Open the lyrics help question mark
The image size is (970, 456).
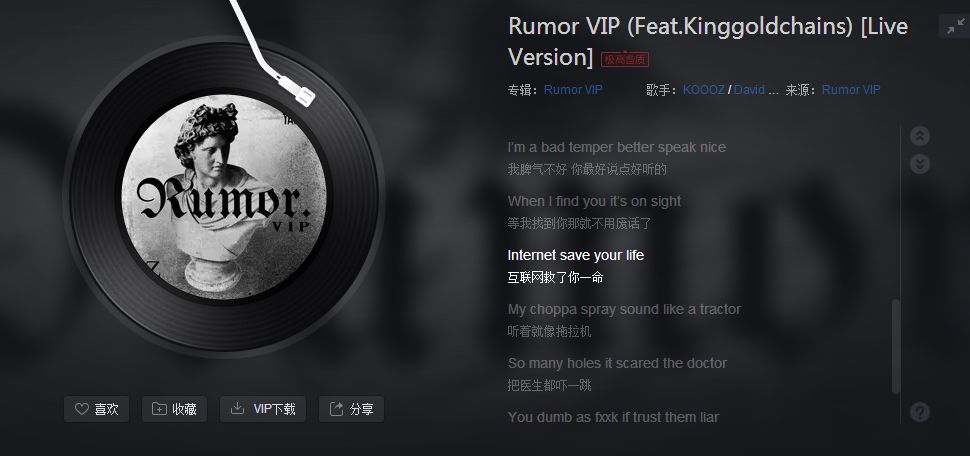coord(920,412)
